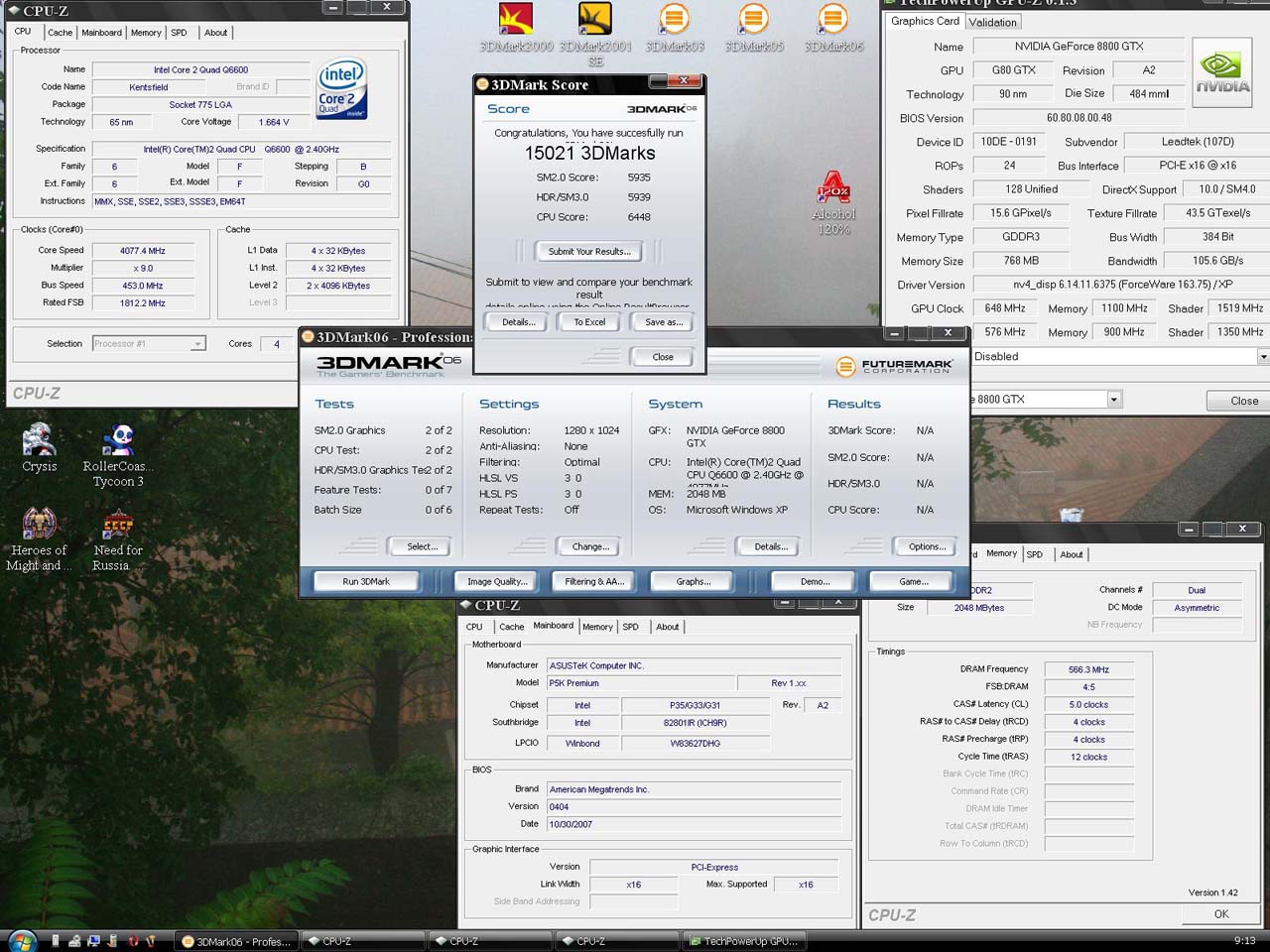Click the Game... button

pos(914,582)
